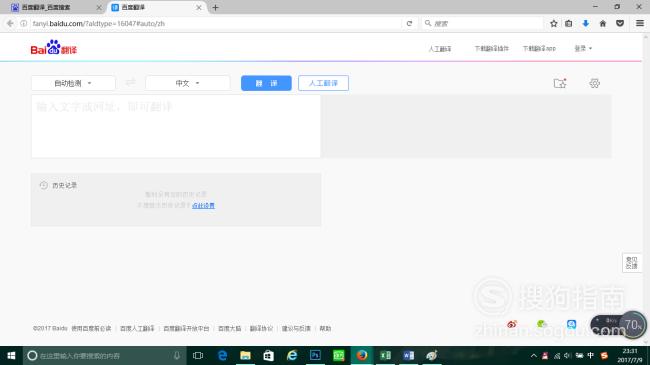The height and width of the screenshot is (365, 650).
Task: Open Windows Start menu
Action: [11, 355]
